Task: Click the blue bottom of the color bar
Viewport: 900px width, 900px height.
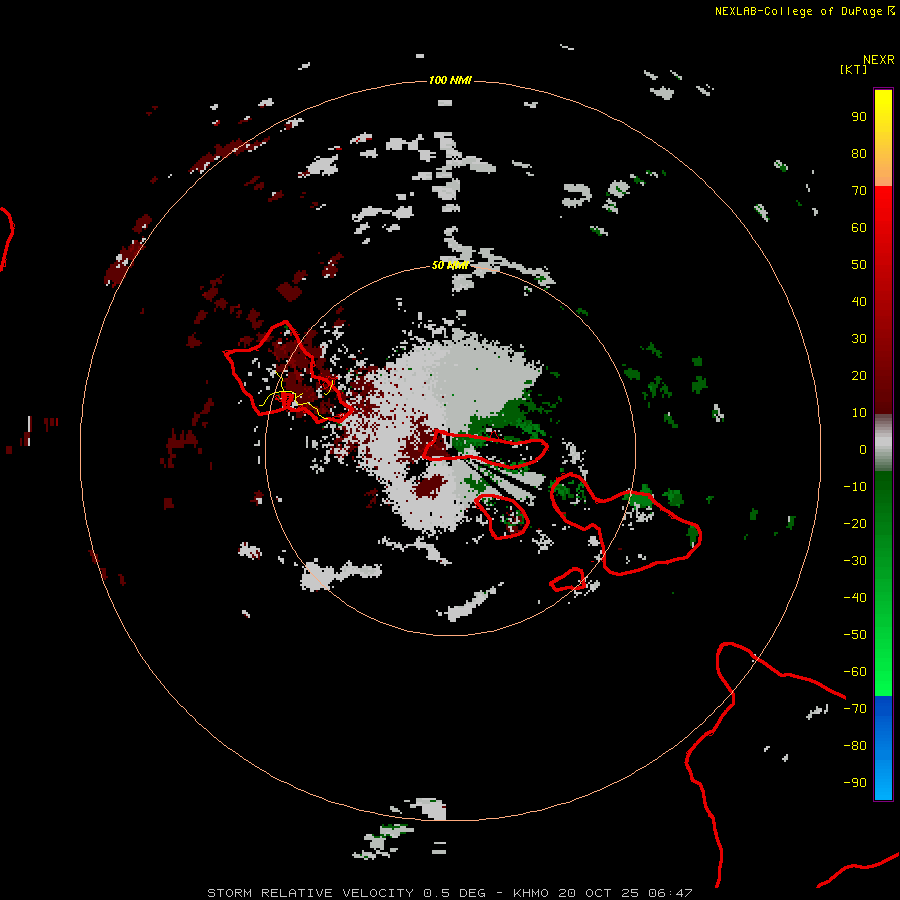Action: 883,748
